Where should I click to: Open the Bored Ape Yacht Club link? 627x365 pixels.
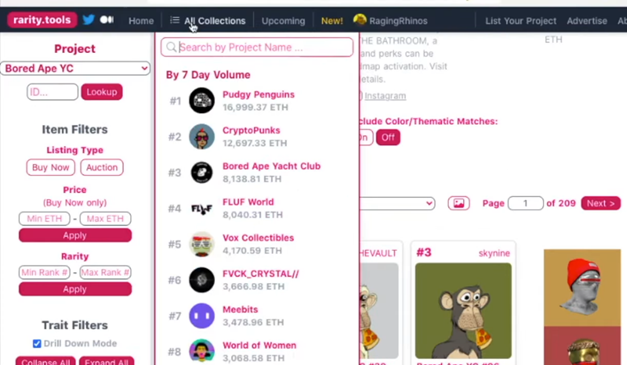tap(272, 166)
